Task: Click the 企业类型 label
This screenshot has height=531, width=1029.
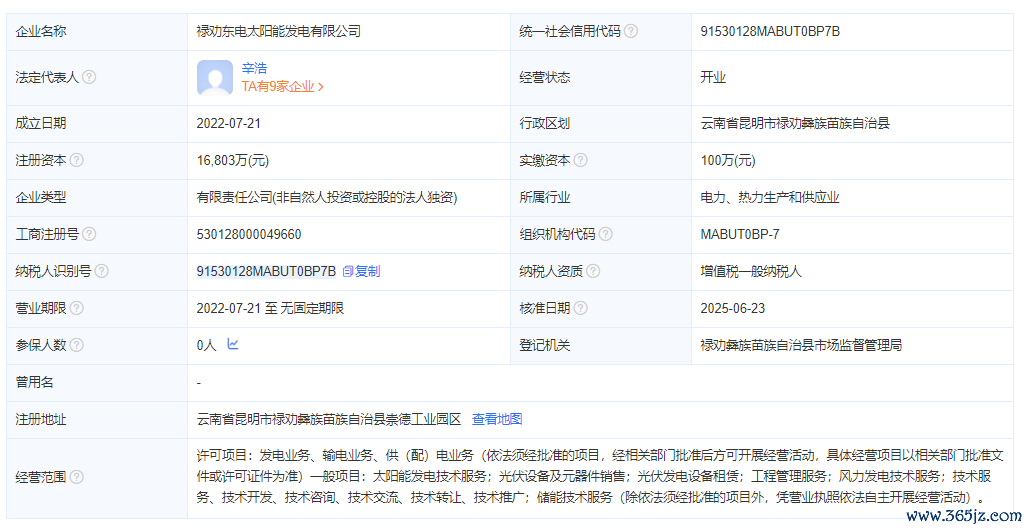Action: pos(41,197)
